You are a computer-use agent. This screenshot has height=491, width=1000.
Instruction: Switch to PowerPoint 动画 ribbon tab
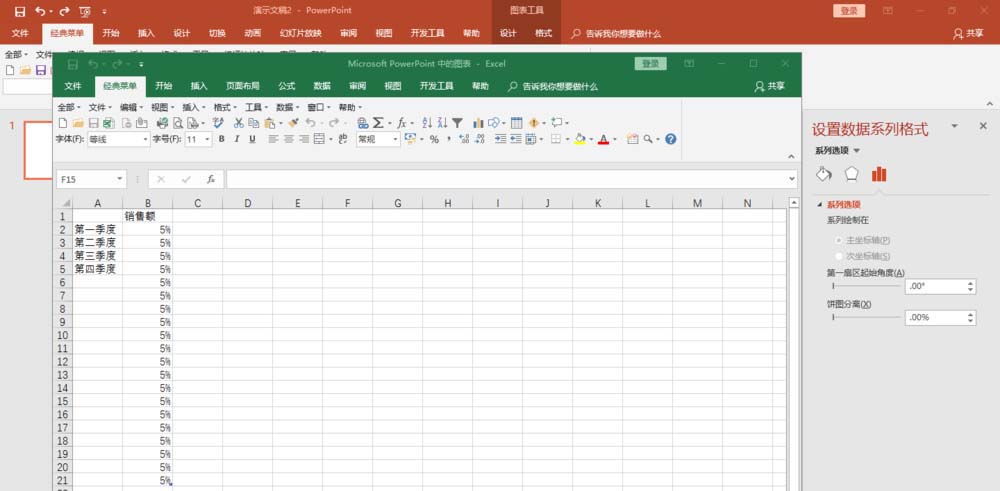[x=253, y=33]
